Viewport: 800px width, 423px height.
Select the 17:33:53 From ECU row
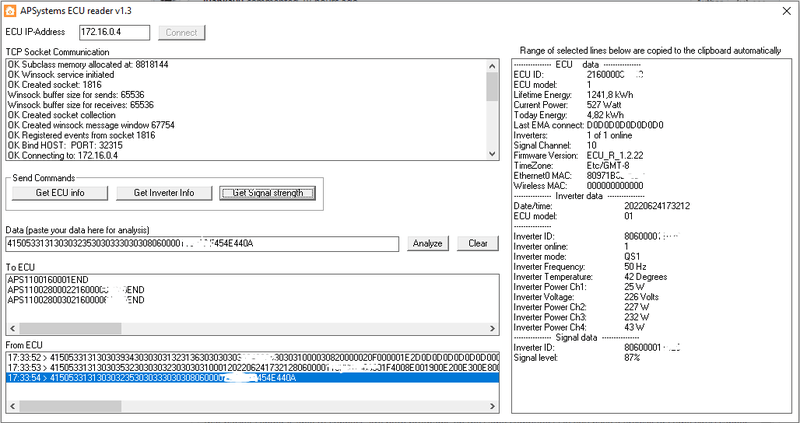point(253,368)
